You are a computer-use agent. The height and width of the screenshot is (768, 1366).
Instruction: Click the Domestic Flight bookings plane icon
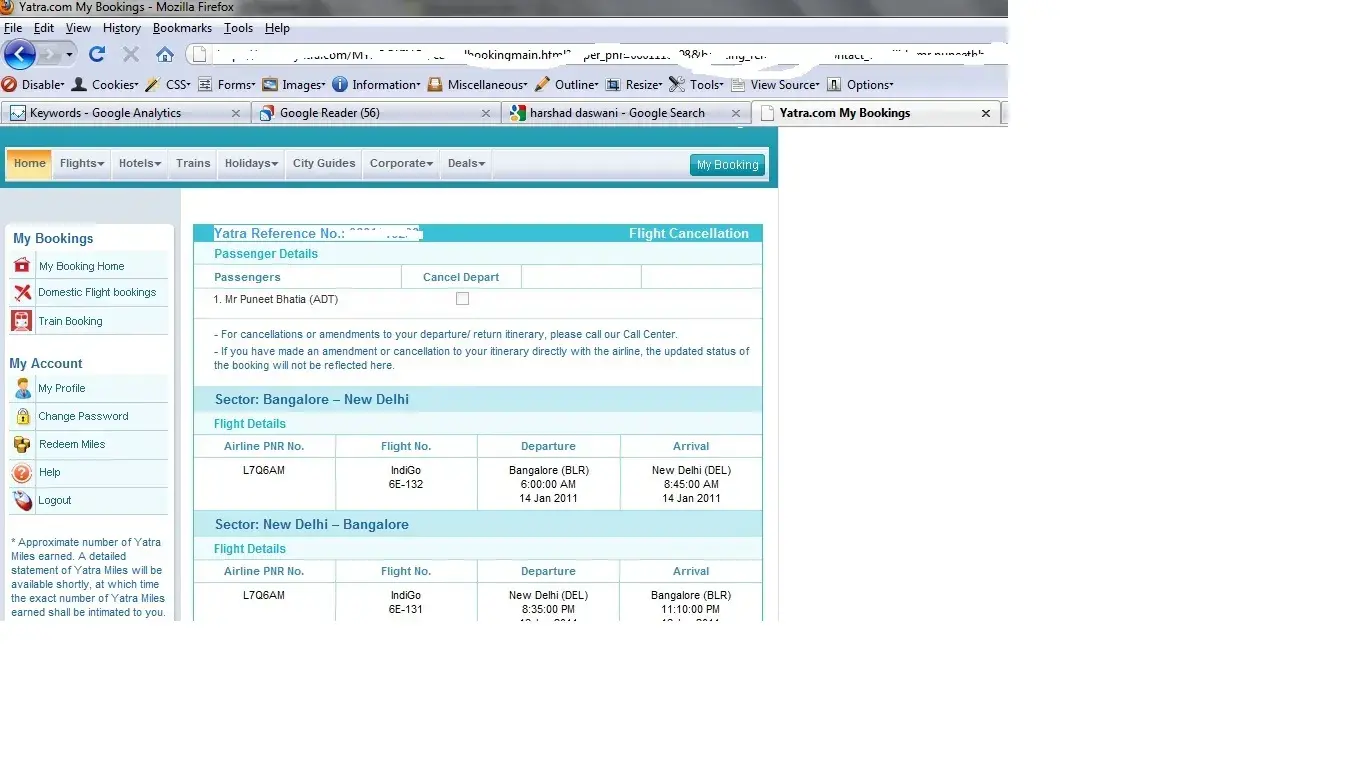22,293
